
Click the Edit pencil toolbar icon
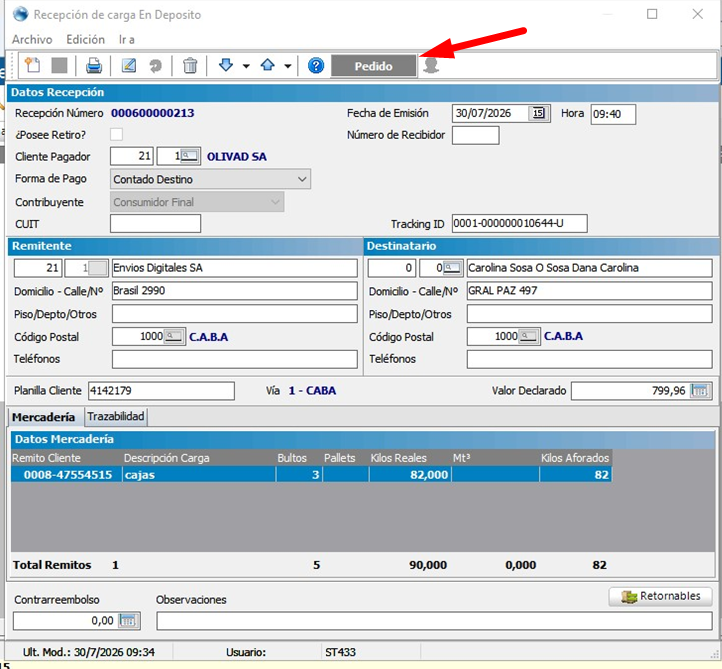[x=128, y=65]
